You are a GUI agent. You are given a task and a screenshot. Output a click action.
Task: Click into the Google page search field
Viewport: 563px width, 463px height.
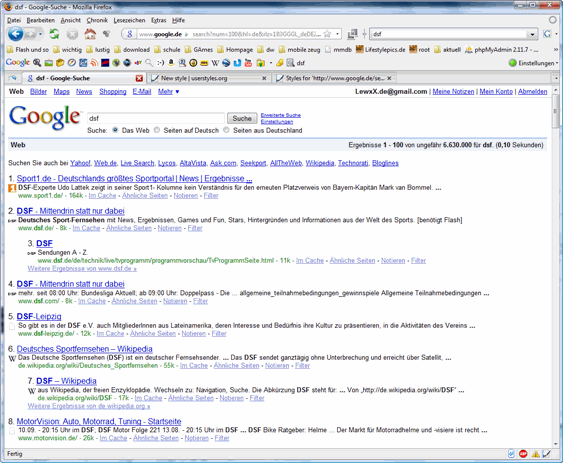tap(156, 118)
